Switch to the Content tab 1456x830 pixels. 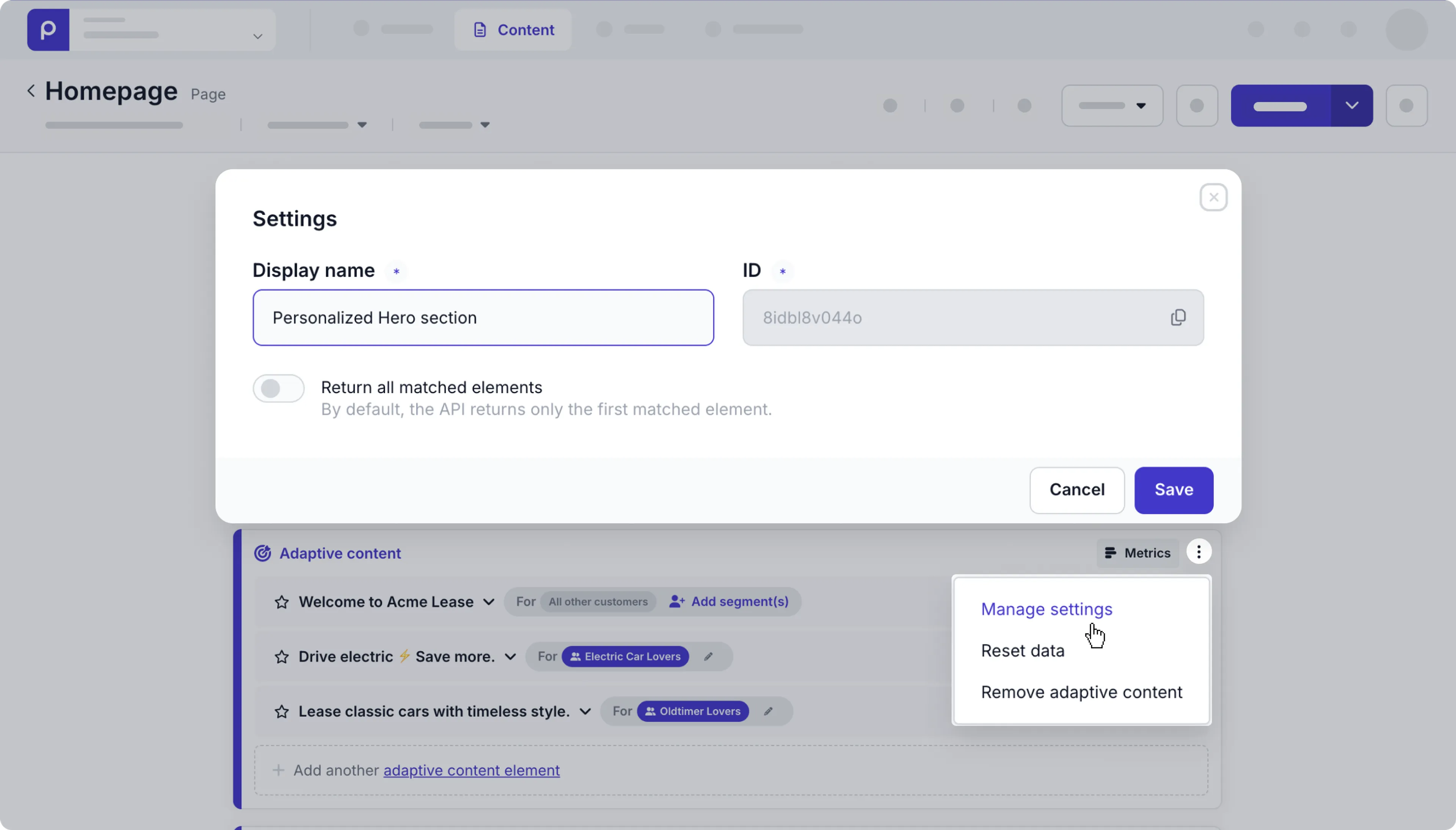tap(512, 29)
